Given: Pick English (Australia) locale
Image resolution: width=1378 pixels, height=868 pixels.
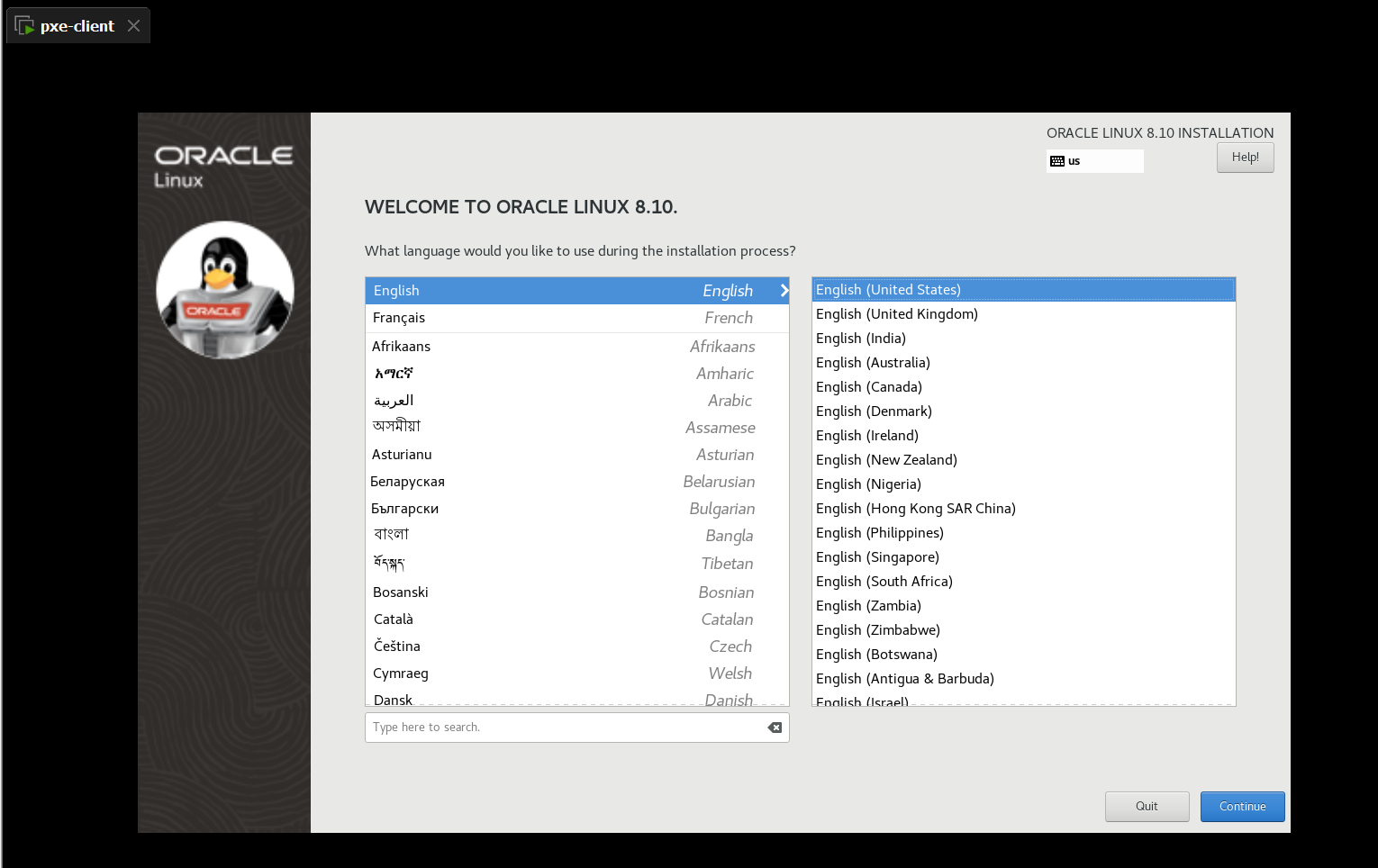Looking at the screenshot, I should (x=1024, y=363).
